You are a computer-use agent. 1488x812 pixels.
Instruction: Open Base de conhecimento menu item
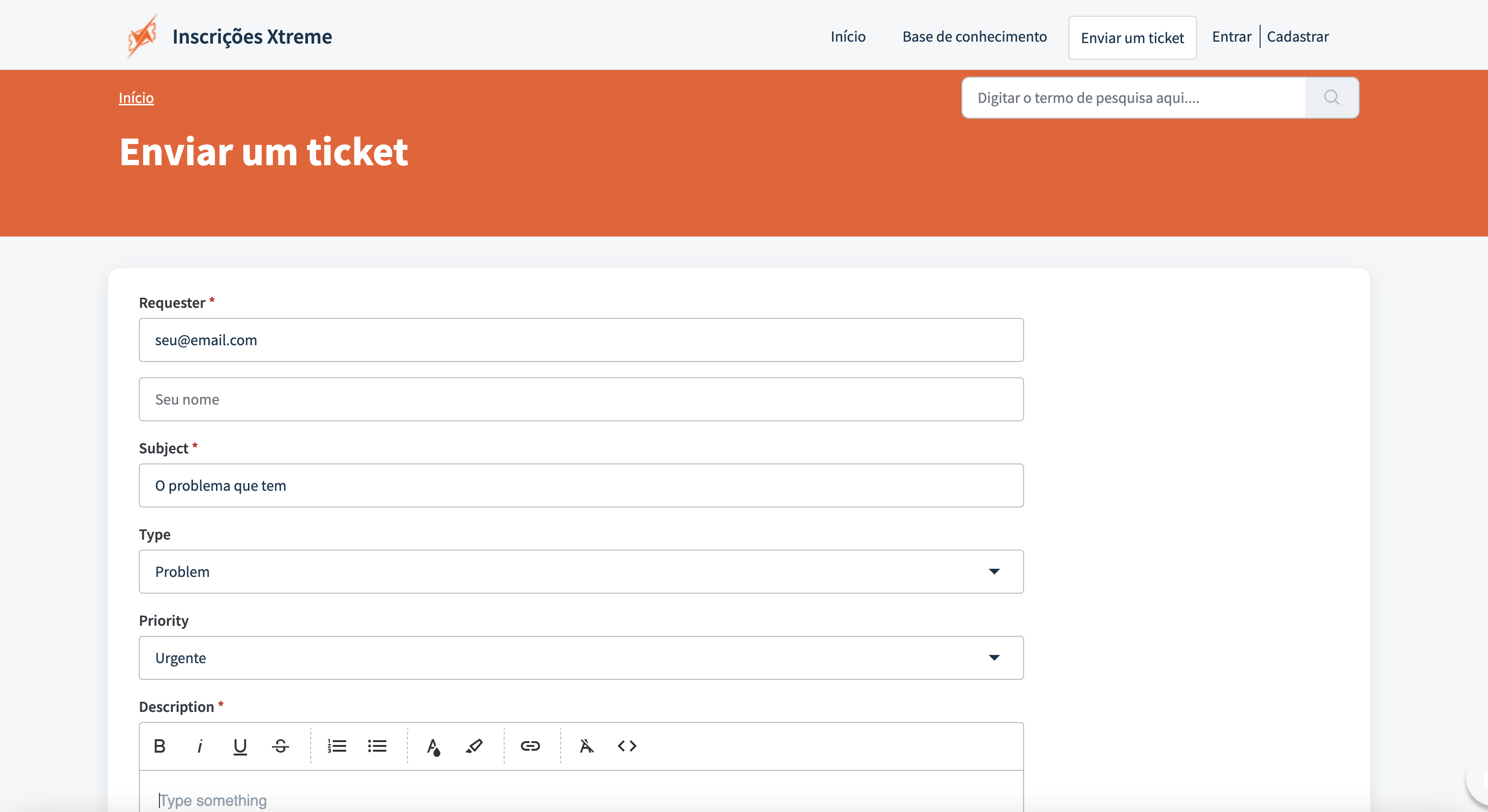coord(974,37)
